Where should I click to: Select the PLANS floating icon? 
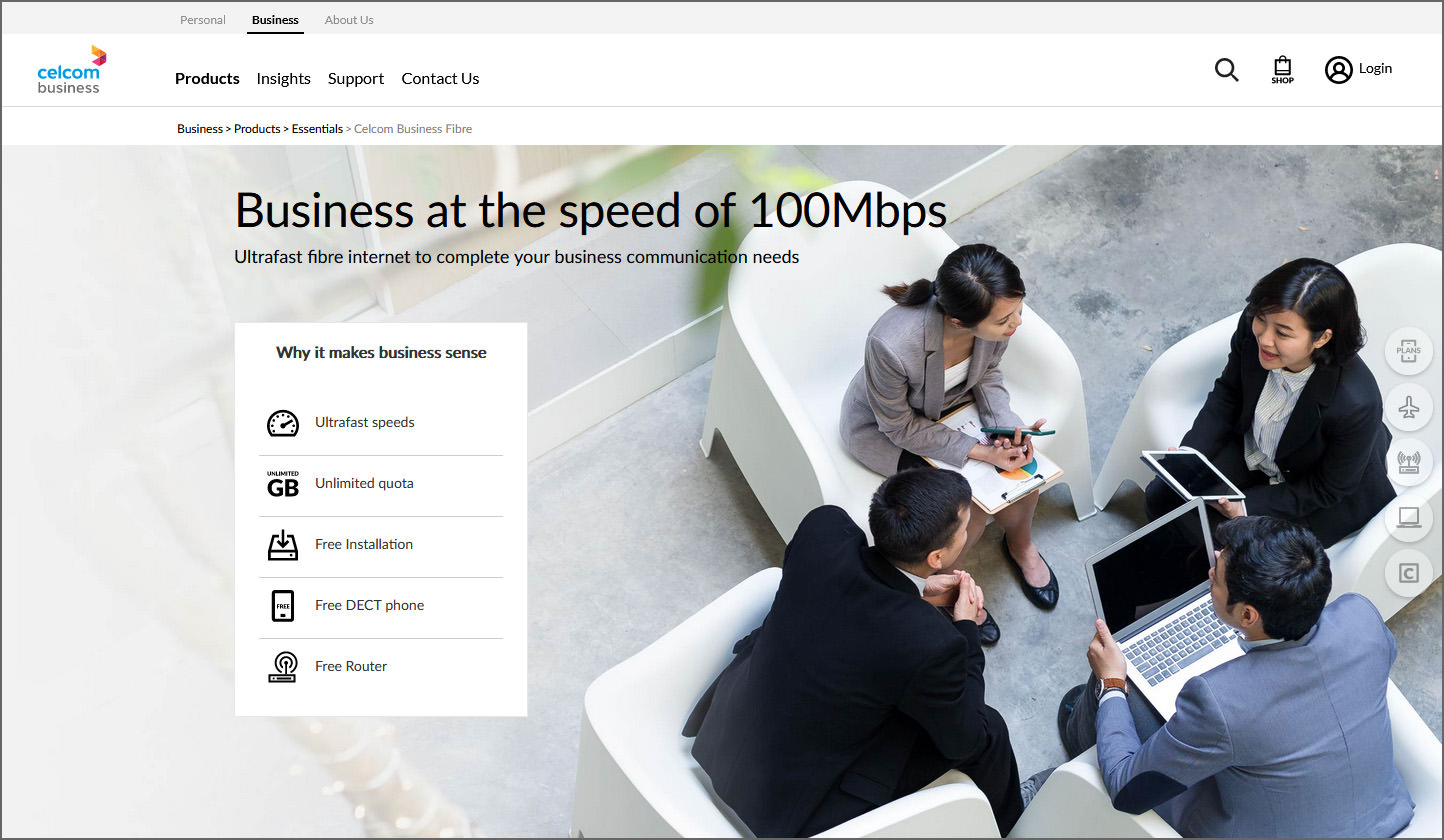(1409, 351)
